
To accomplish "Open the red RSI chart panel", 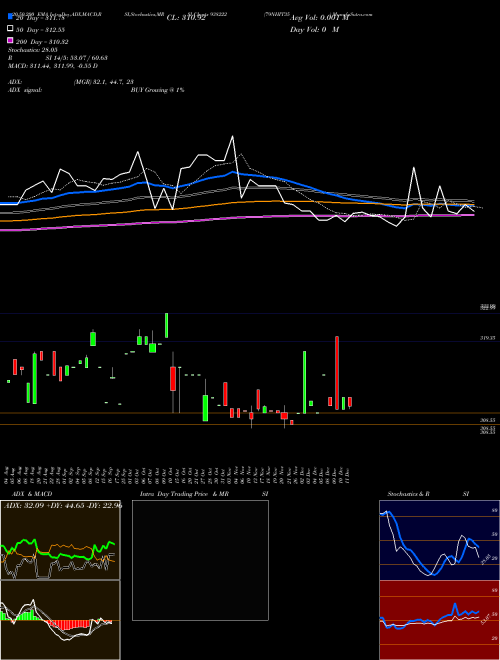I will coord(439,620).
